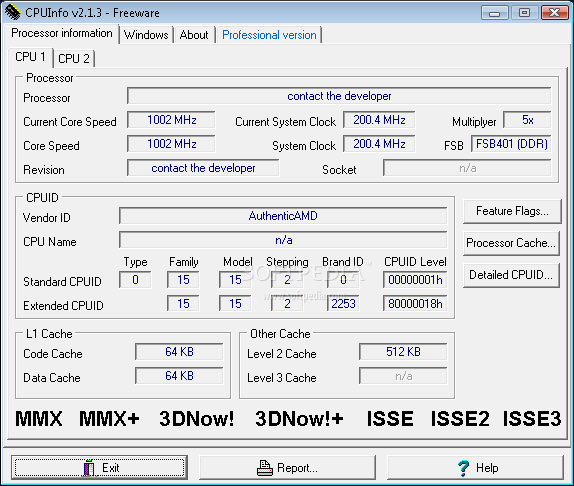574x486 pixels.
Task: Click the Level 3 Cache n/a field
Action: tap(403, 376)
